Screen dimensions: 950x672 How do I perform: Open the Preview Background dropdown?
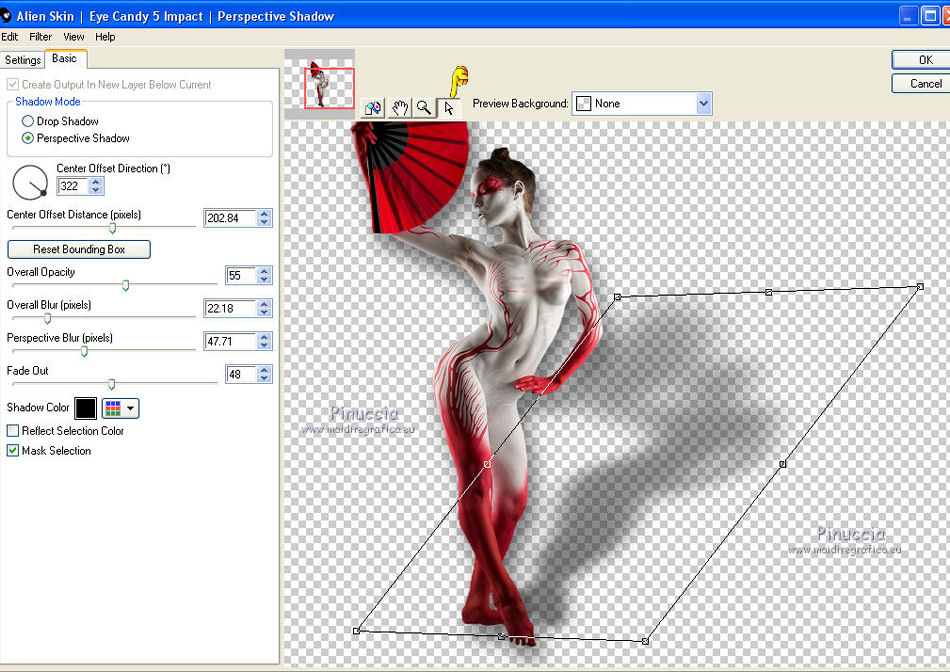point(703,104)
